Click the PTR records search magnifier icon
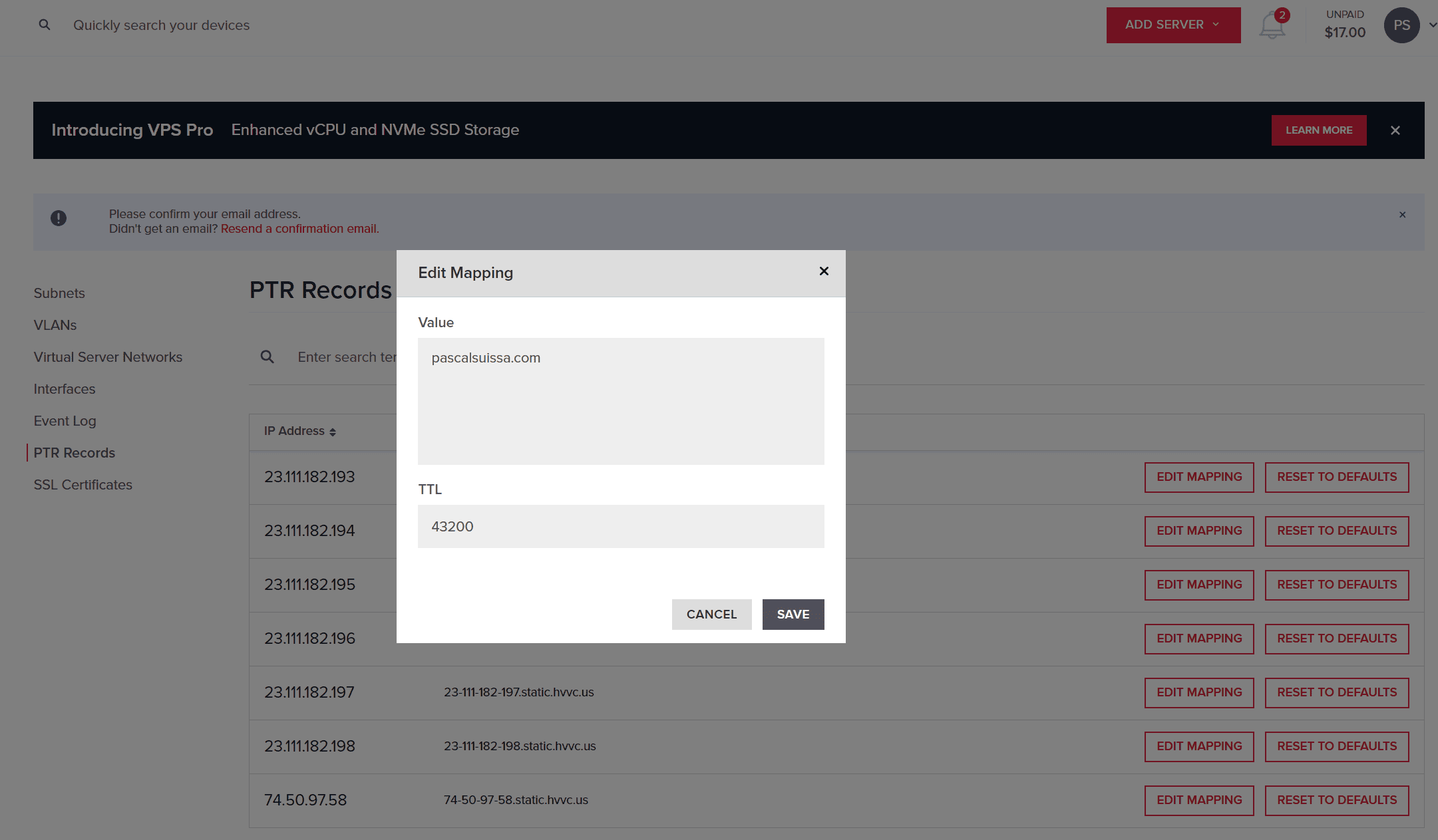The image size is (1438, 840). [267, 357]
